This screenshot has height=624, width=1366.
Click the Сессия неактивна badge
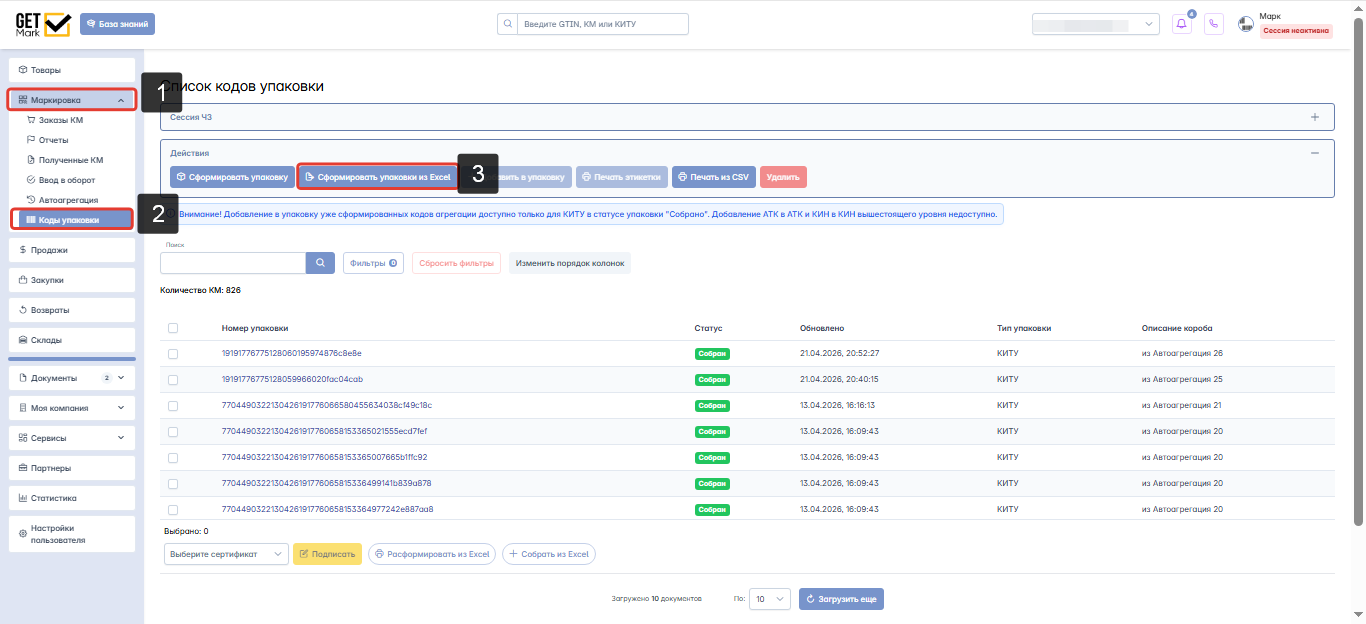coord(1296,31)
